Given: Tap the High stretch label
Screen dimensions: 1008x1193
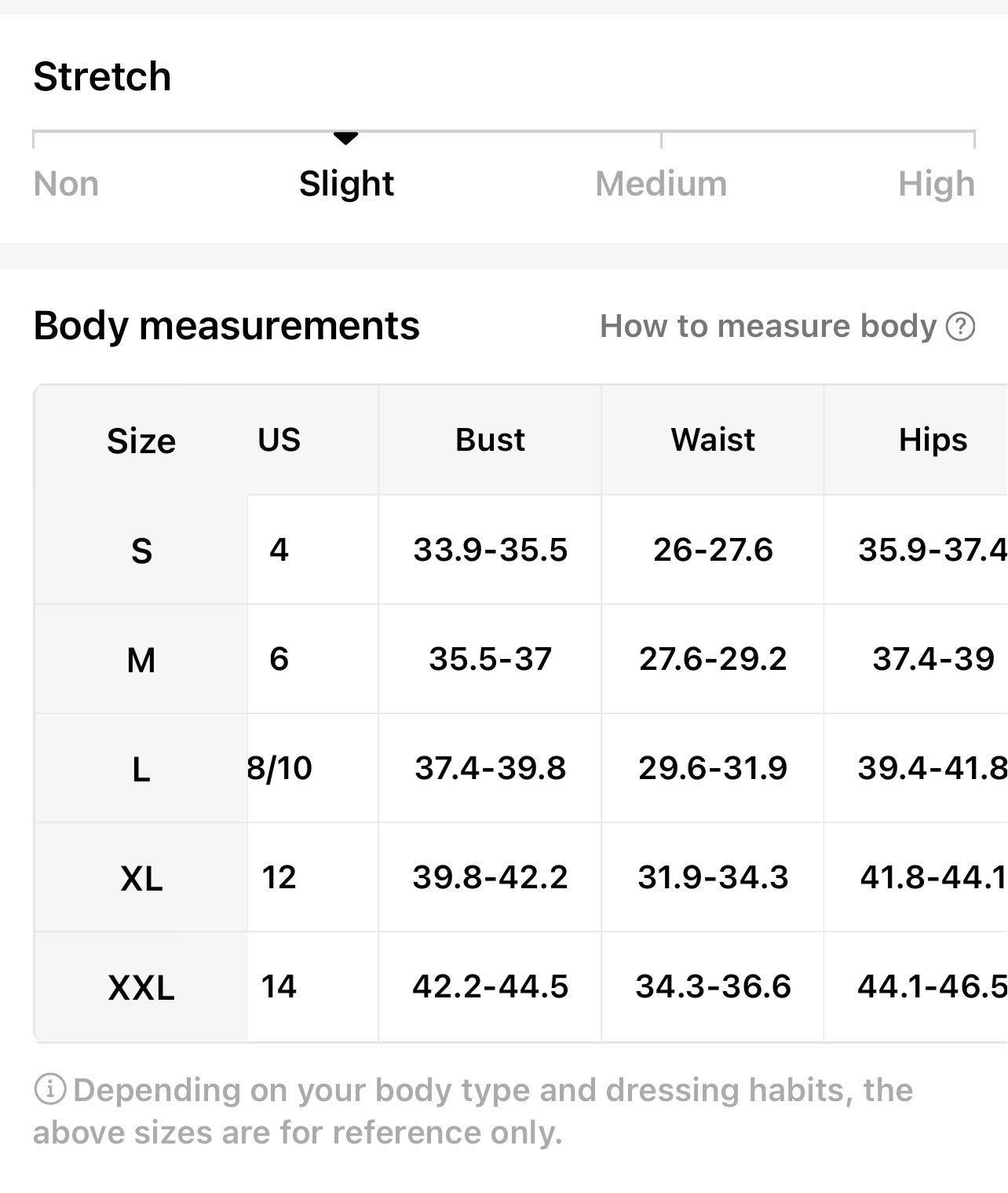Looking at the screenshot, I should pyautogui.click(x=936, y=184).
